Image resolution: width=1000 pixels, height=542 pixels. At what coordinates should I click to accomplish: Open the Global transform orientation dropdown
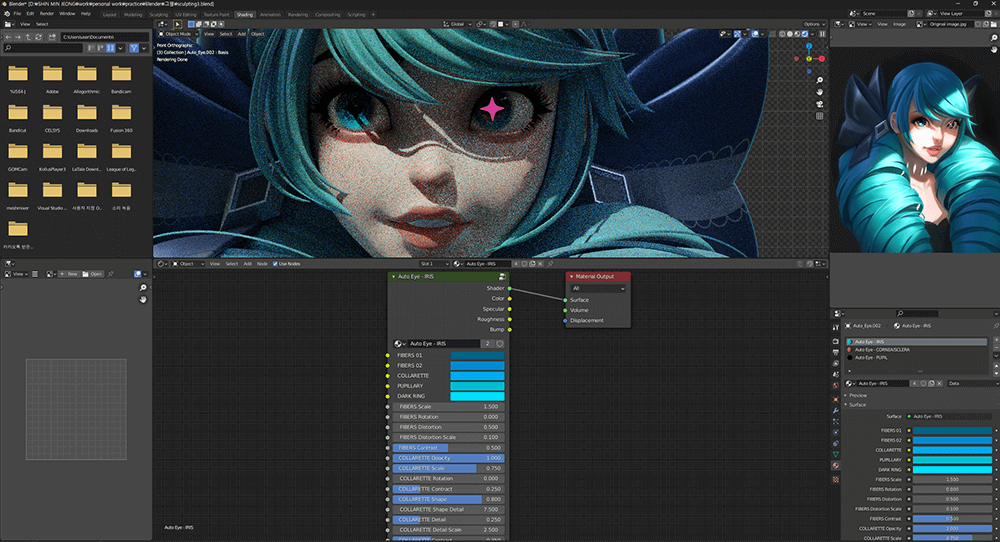[x=458, y=24]
